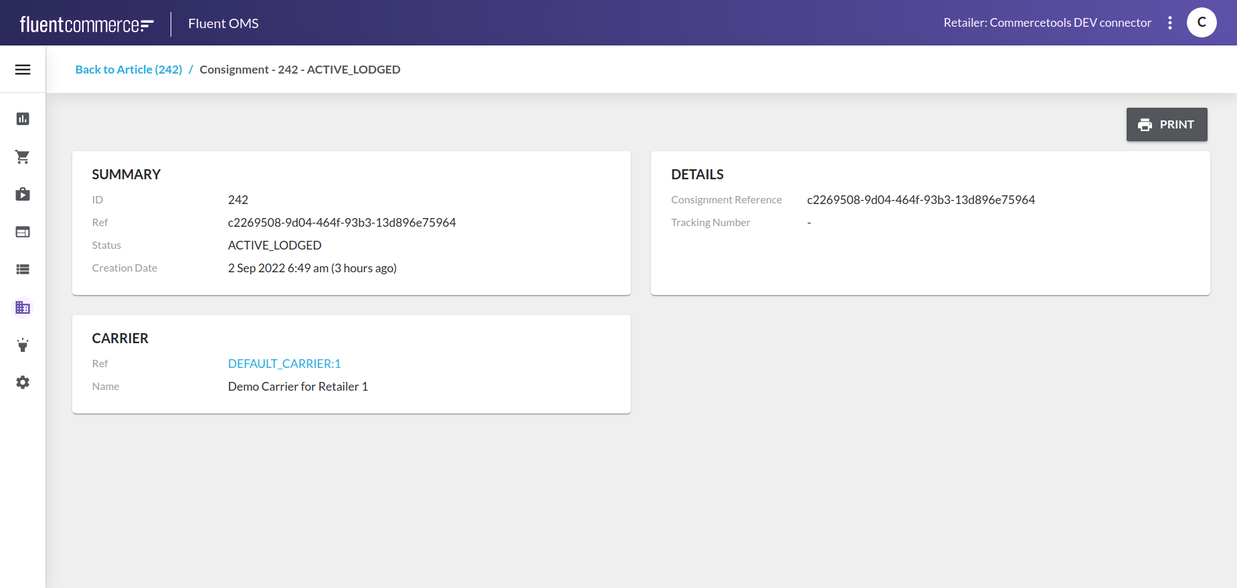
Task: Open the hamburger navigation menu
Action: click(22, 70)
